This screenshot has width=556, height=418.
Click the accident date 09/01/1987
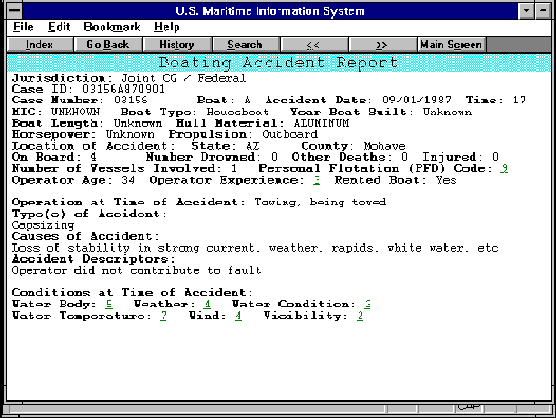click(417, 100)
